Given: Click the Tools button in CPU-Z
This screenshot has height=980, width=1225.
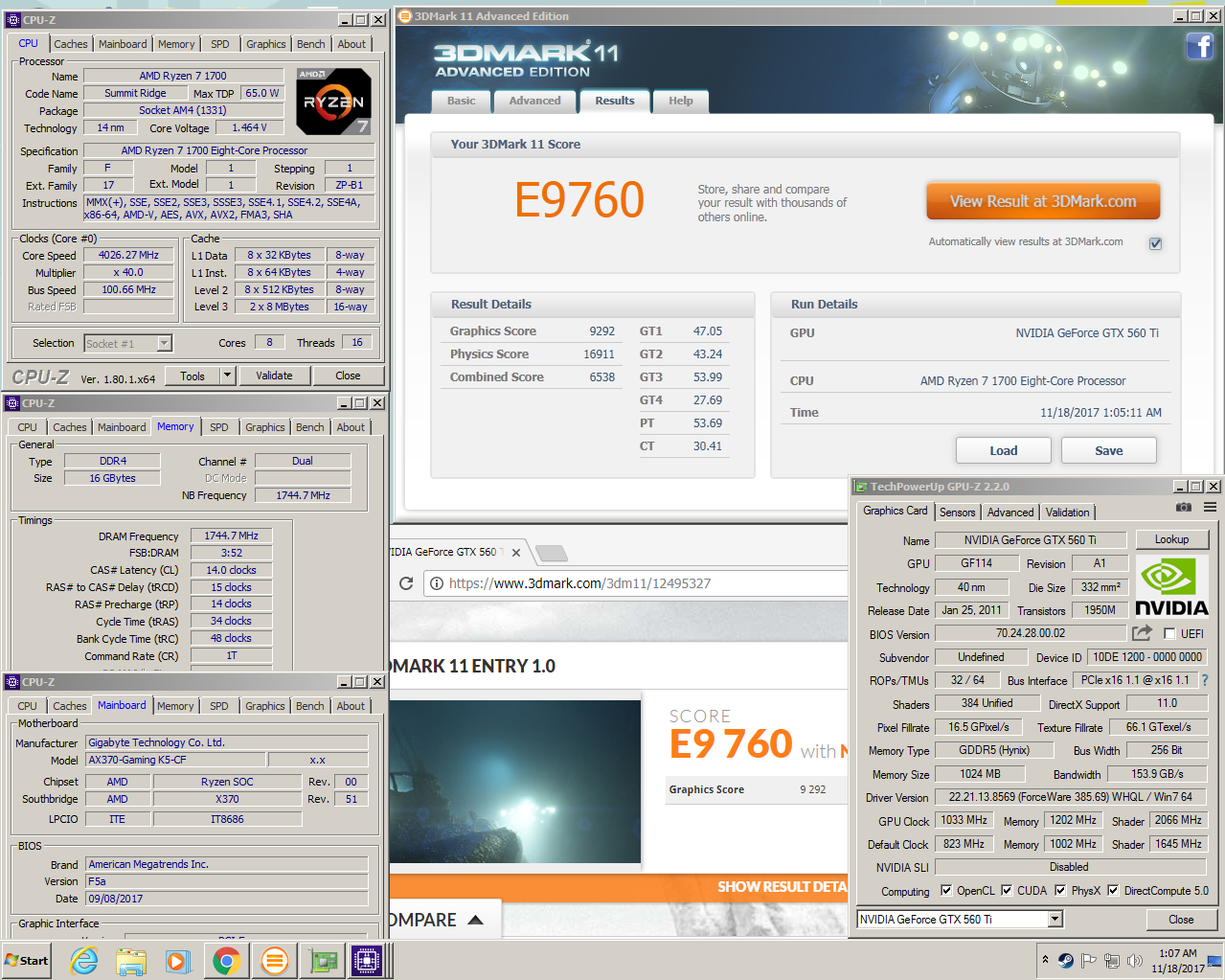Looking at the screenshot, I should pyautogui.click(x=193, y=376).
